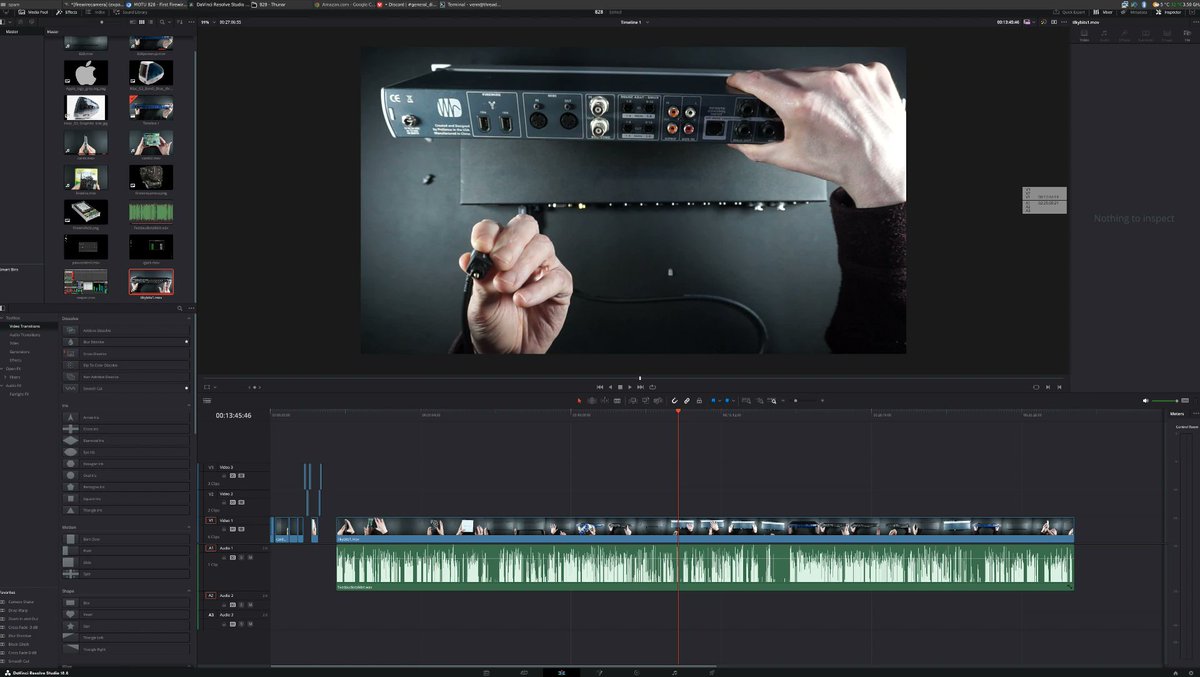Viewport: 1200px width, 677px height.
Task: Click the Apple logo media pool thumbnail
Action: pos(86,73)
